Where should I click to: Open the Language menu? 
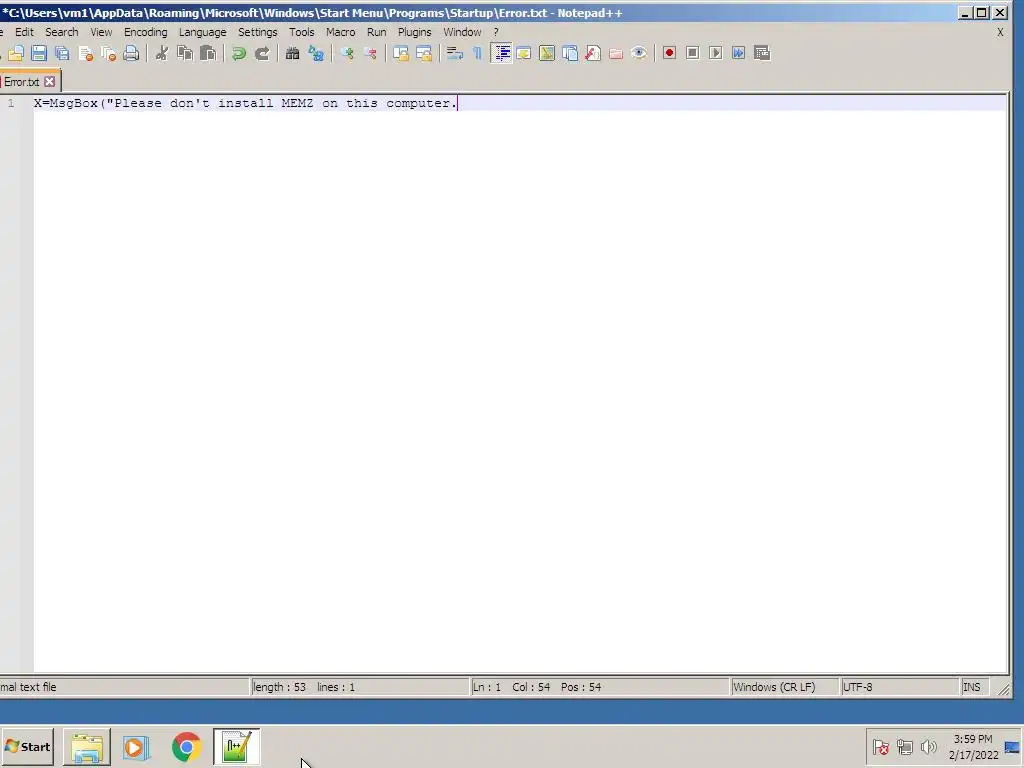pos(202,32)
